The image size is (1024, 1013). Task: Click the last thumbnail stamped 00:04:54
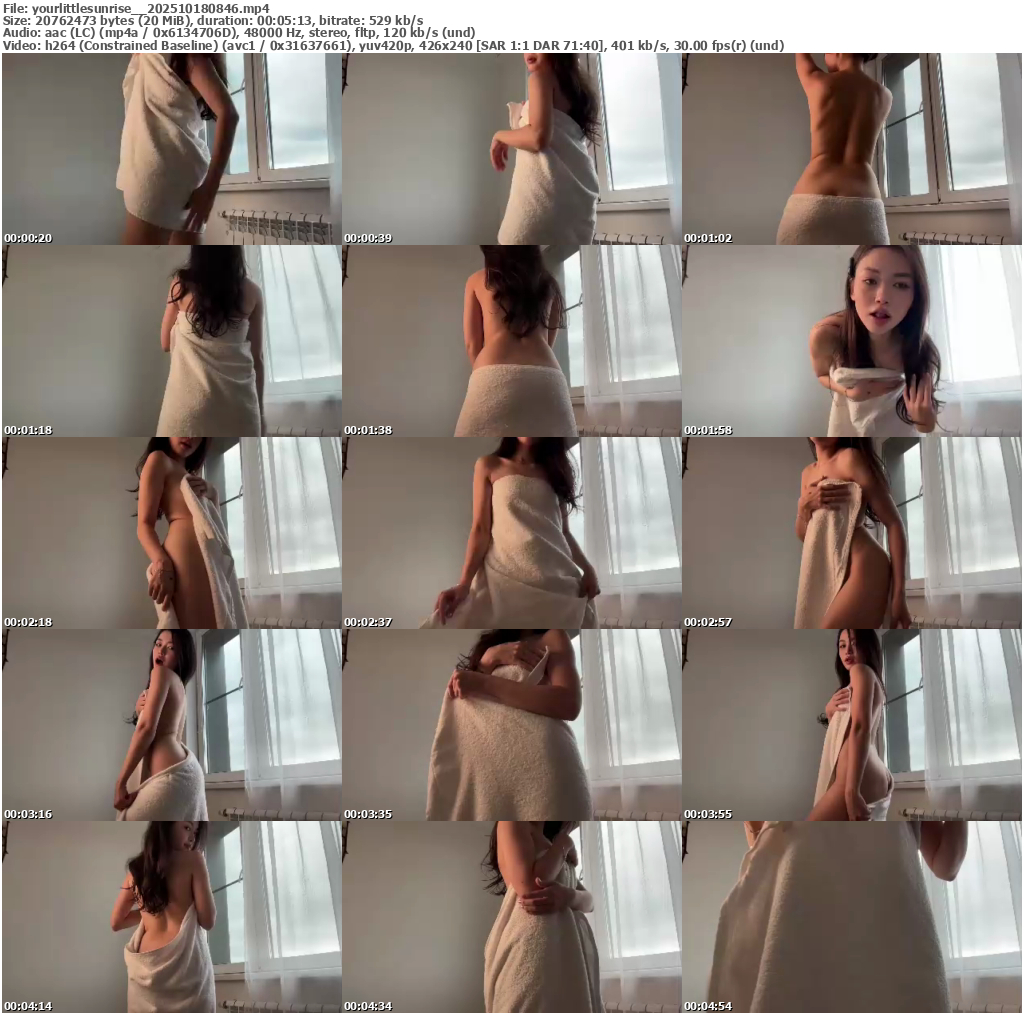click(851, 917)
